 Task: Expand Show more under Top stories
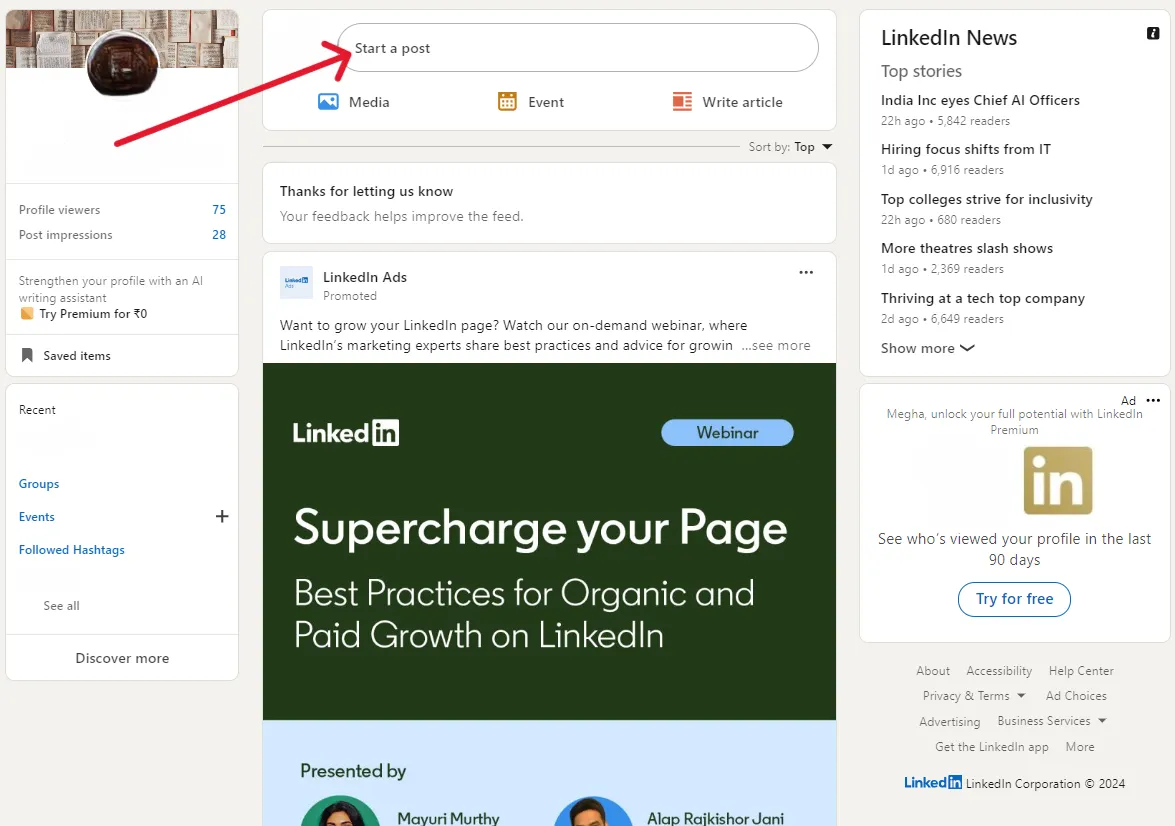[x=927, y=348]
